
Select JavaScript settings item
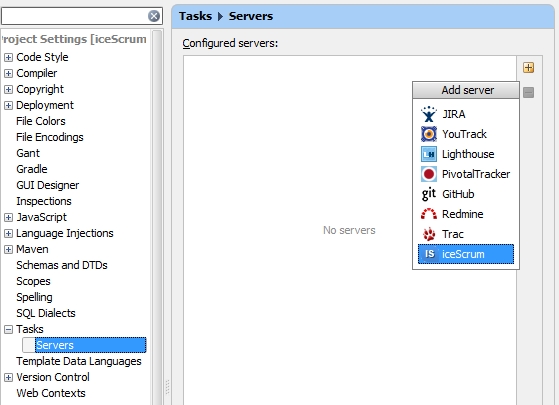[41, 217]
